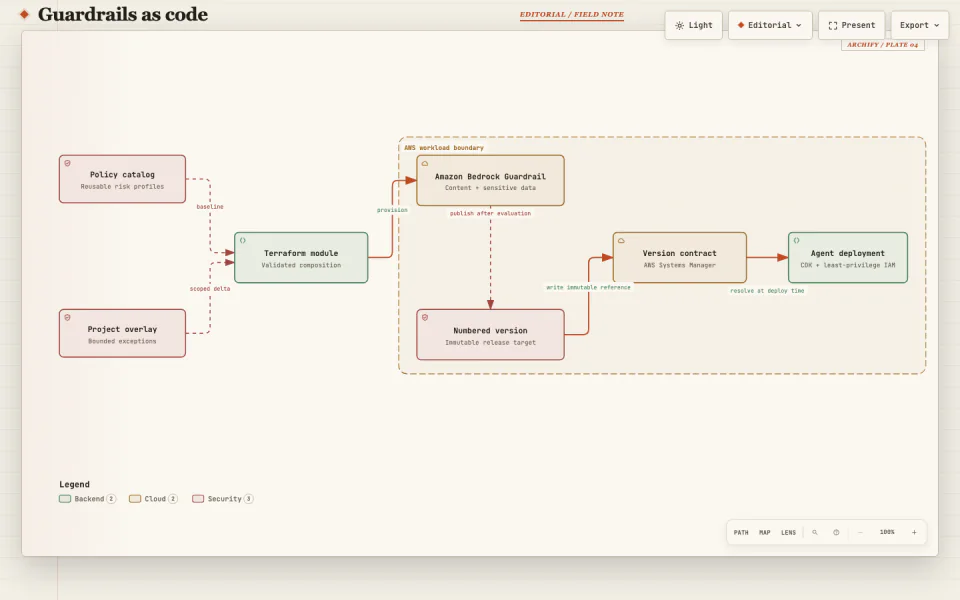Open the Editorial style dropdown
The height and width of the screenshot is (600, 960).
pyautogui.click(x=770, y=25)
